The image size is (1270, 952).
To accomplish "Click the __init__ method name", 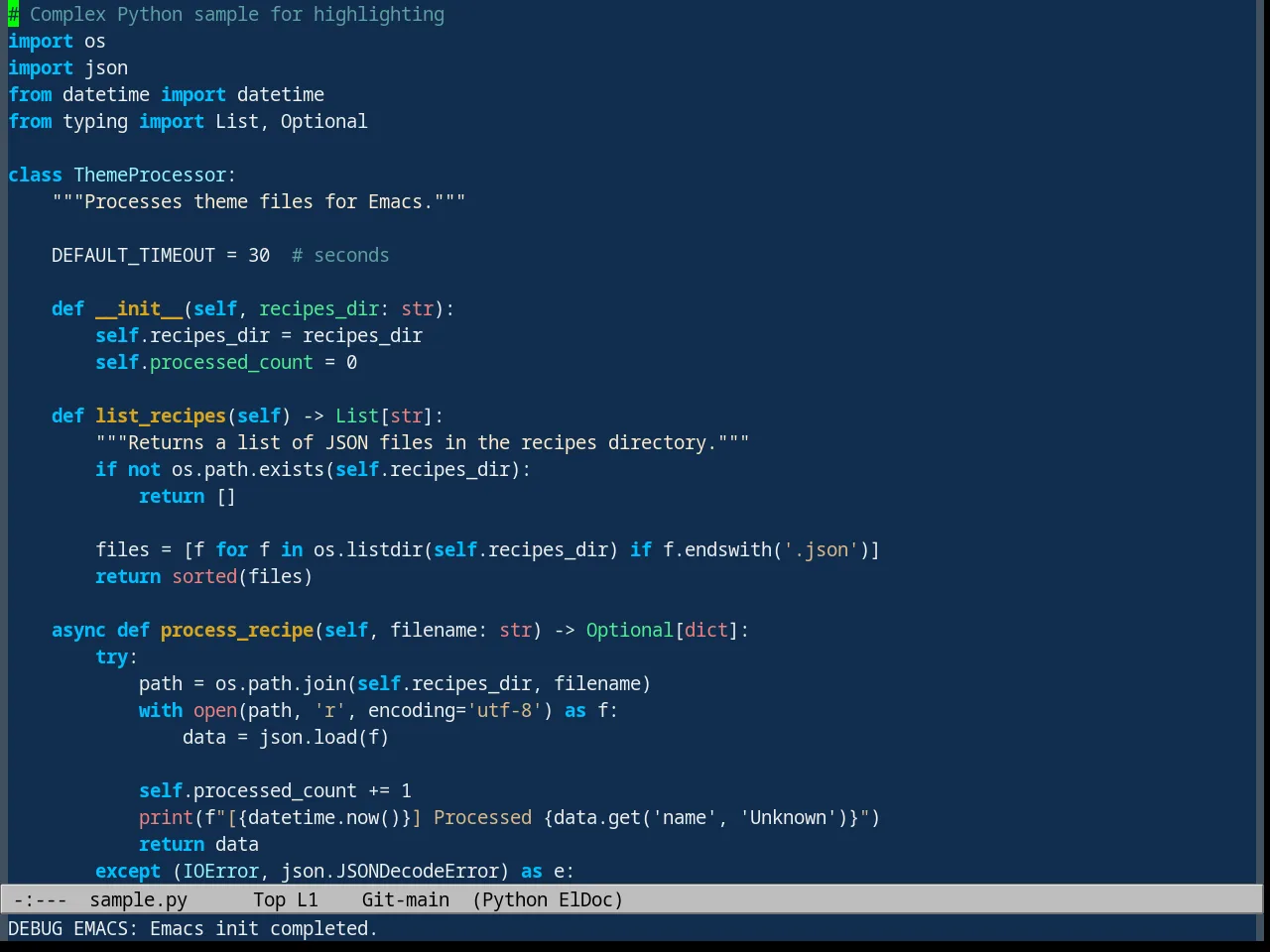I will [139, 308].
